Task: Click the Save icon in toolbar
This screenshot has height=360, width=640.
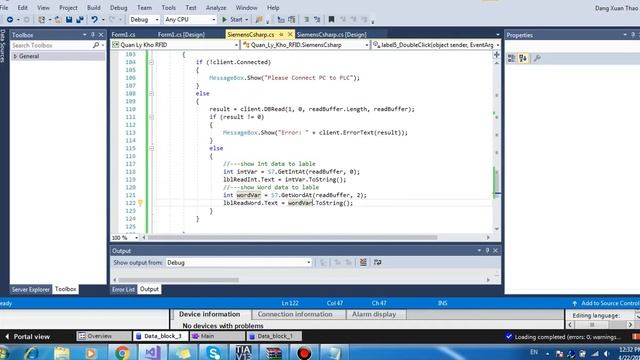Action: [x=69, y=20]
